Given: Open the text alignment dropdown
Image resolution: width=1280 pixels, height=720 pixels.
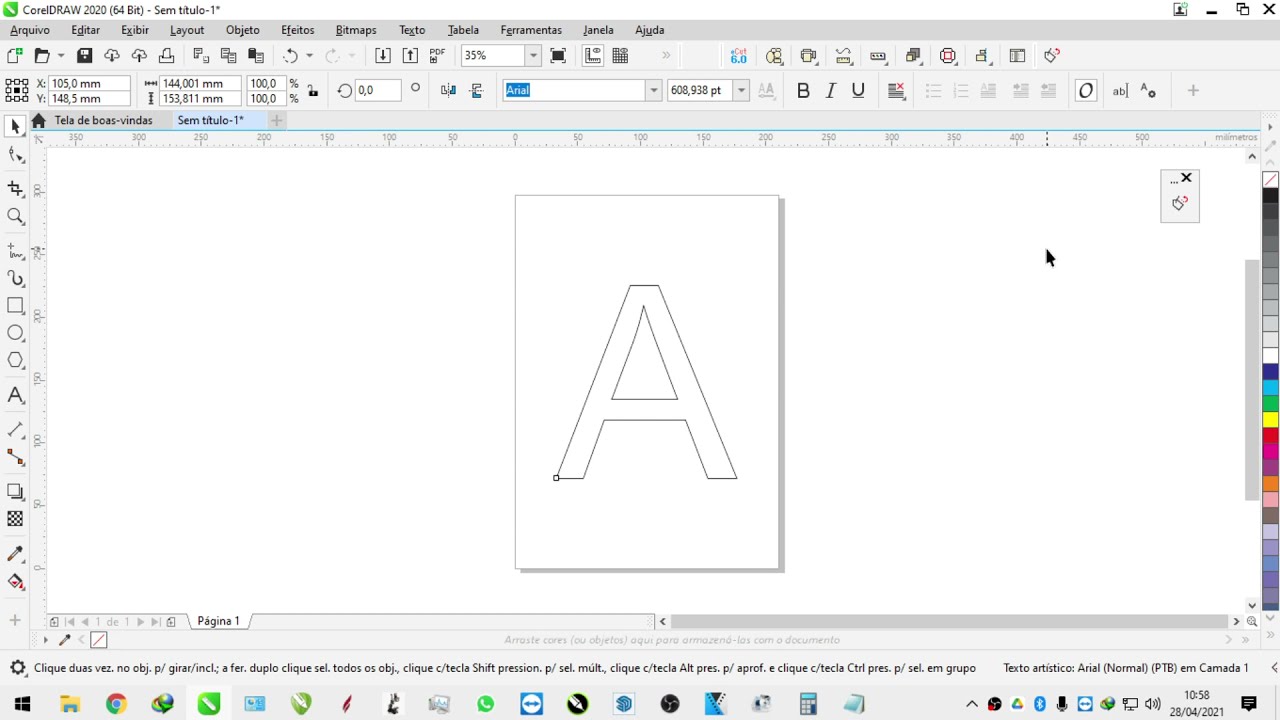Looking at the screenshot, I should [x=896, y=91].
